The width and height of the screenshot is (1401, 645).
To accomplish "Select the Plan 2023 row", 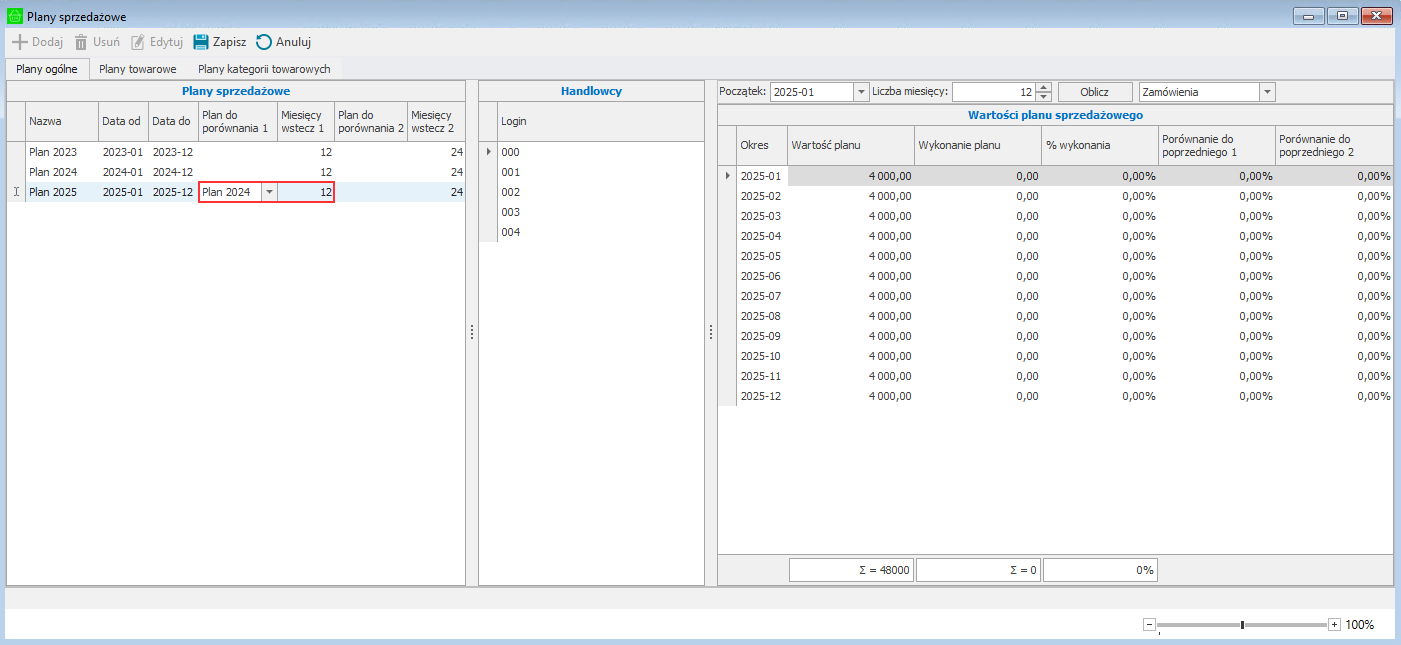I will click(52, 152).
